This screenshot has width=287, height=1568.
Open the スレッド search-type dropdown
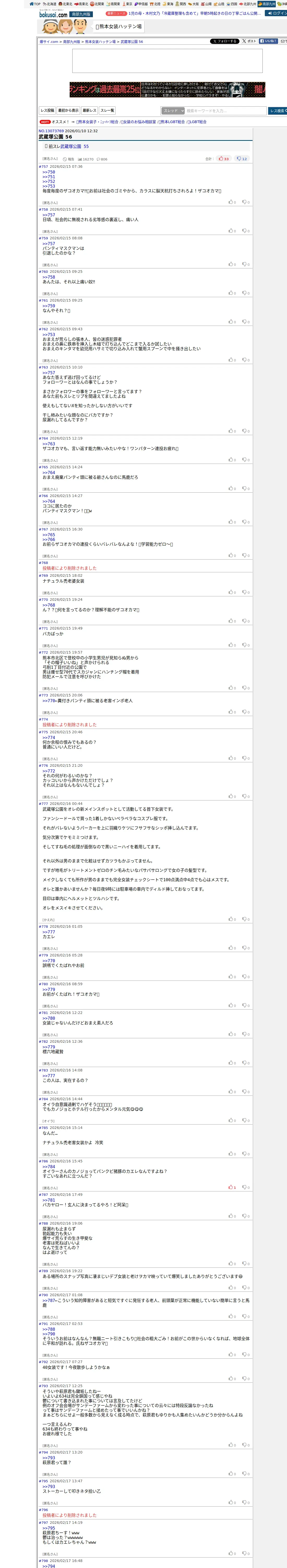point(173,111)
